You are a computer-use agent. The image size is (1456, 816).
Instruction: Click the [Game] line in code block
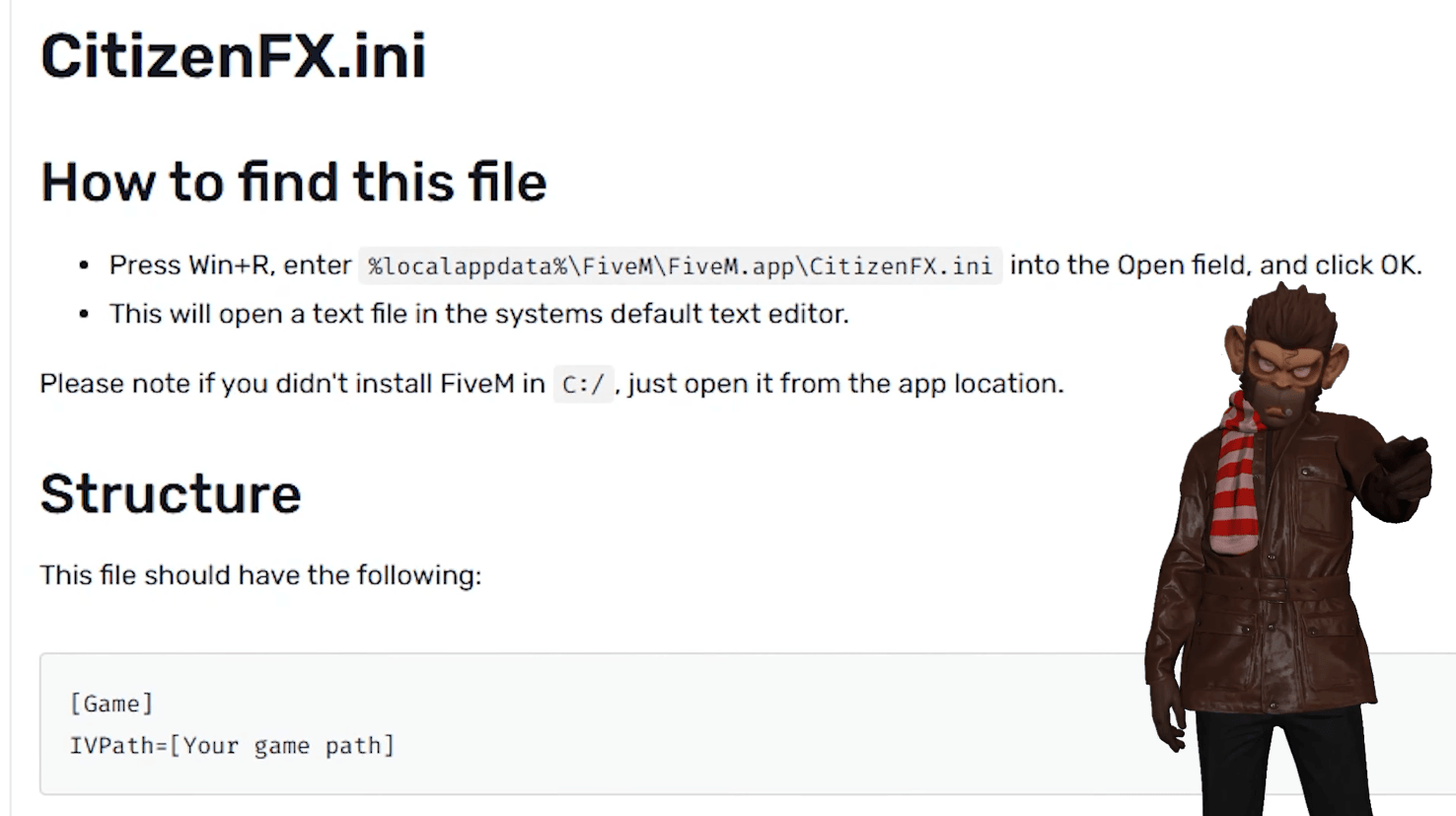(111, 704)
